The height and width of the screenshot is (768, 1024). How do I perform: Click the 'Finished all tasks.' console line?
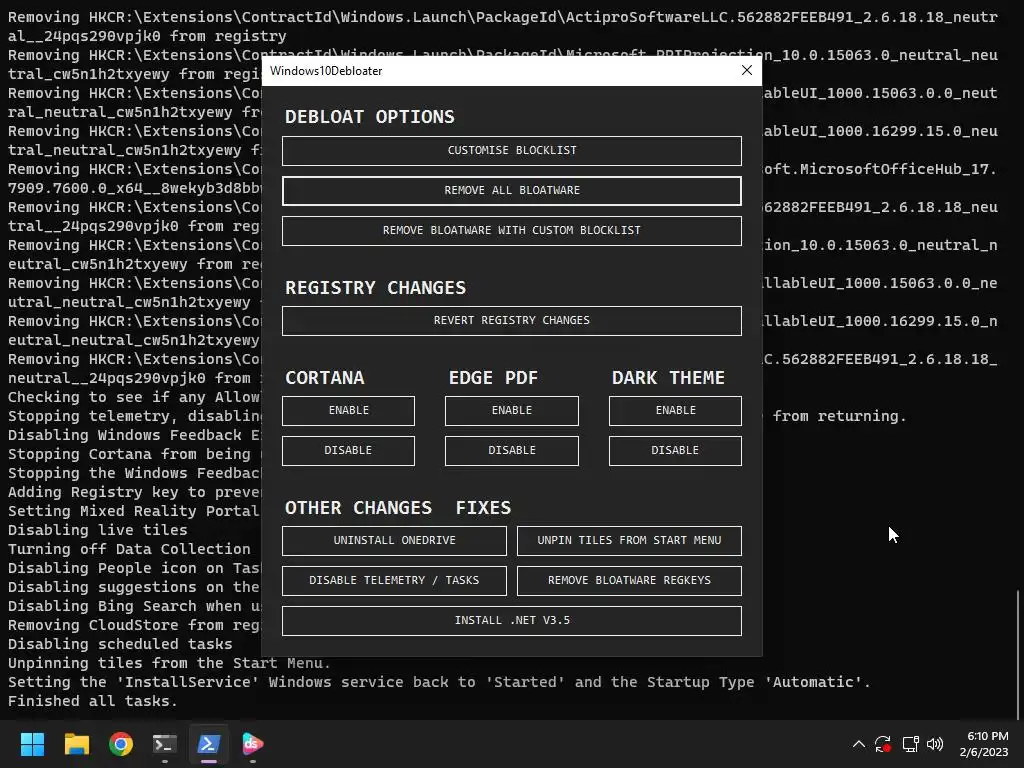[92, 701]
